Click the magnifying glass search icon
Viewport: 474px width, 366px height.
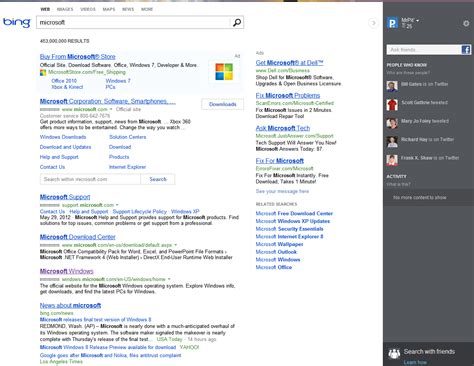[237, 22]
